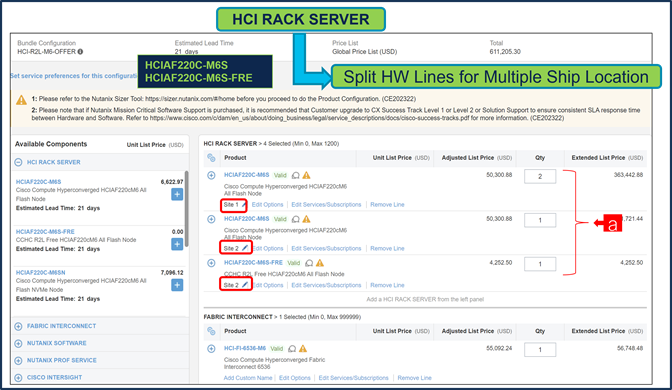
Task: Edit Site 2 pencil on HCIAF220C-M6S-FRE line
Action: [x=245, y=285]
